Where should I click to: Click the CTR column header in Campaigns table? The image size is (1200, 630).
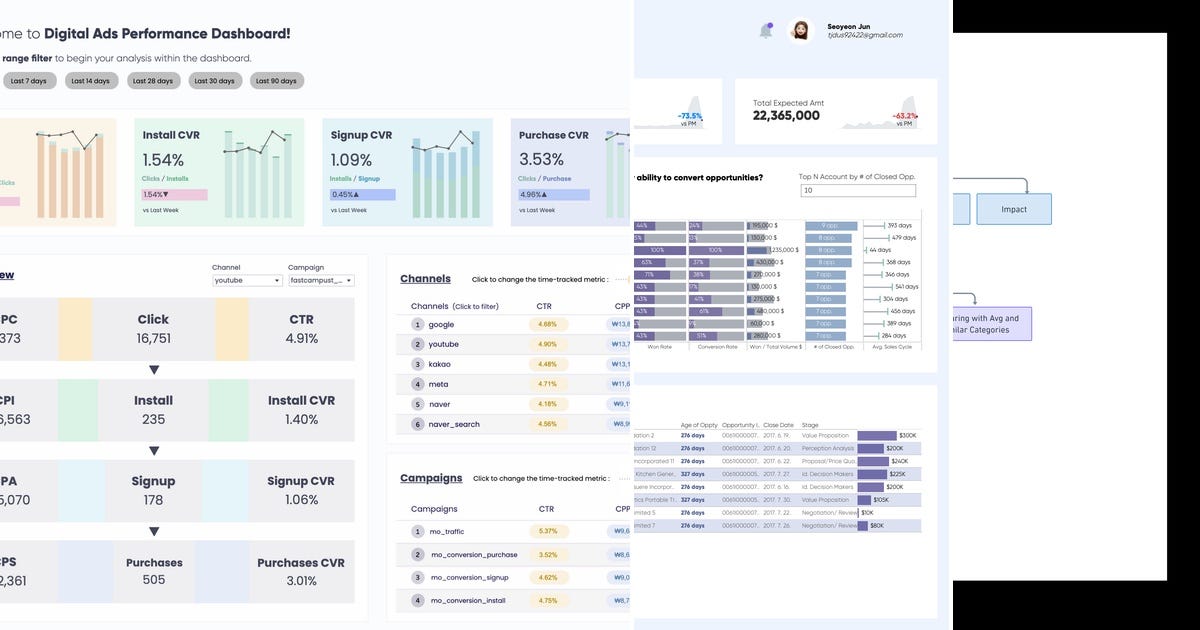(546, 509)
